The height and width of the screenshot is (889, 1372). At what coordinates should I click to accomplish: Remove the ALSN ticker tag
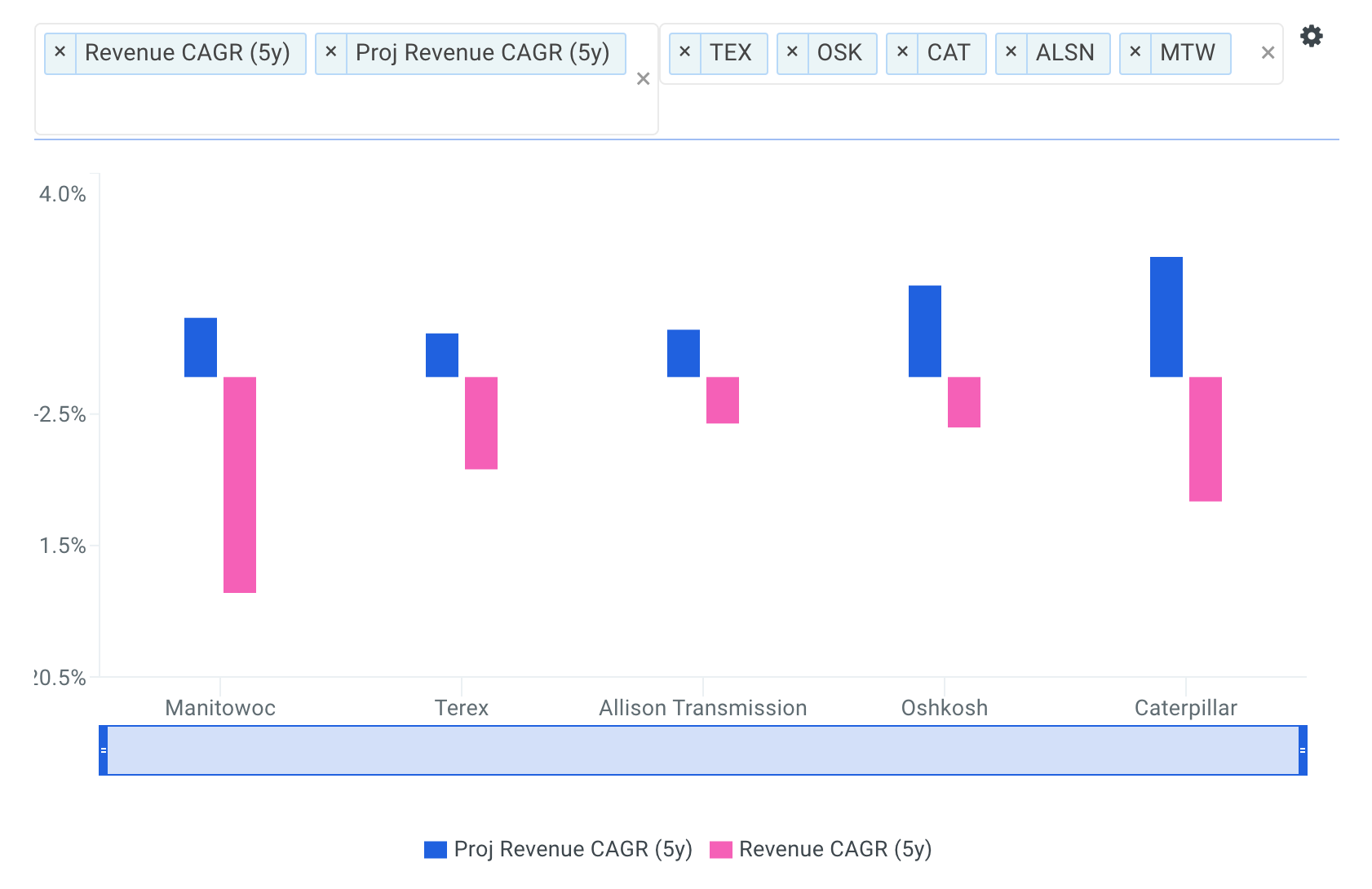[1011, 53]
